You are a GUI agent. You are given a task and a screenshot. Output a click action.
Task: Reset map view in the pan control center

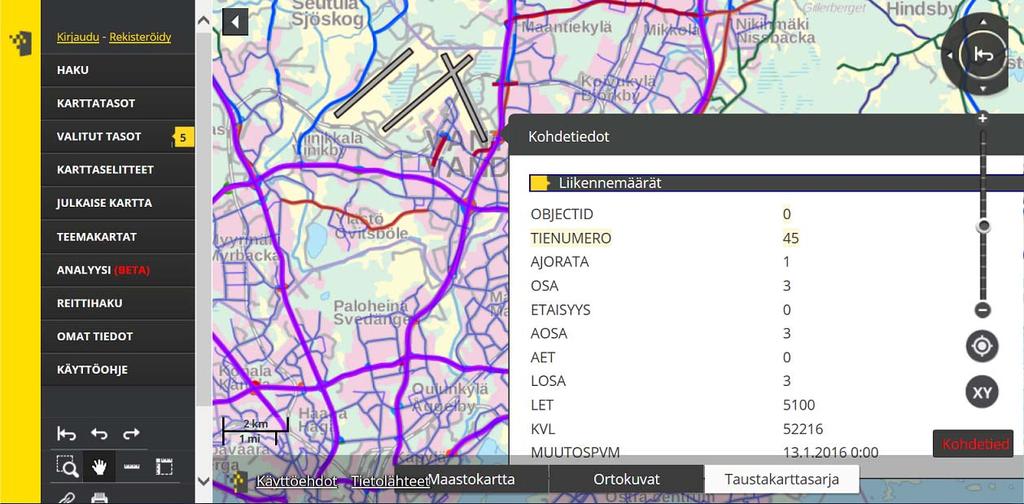(983, 55)
